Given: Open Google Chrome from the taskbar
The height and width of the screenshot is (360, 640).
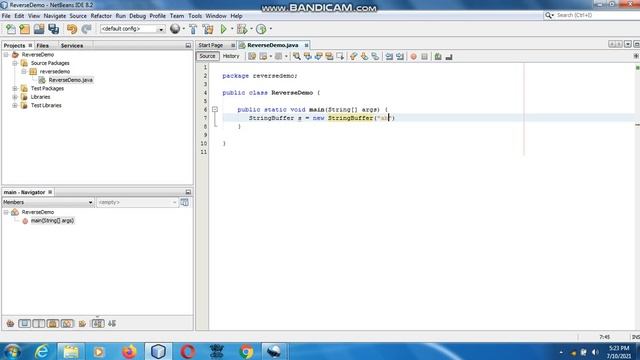Looking at the screenshot, I should pos(246,351).
